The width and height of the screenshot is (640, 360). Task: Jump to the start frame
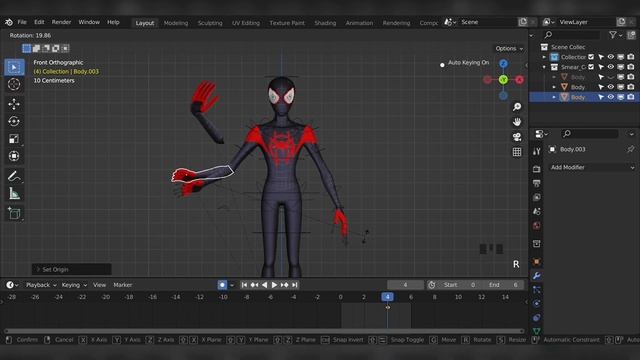pyautogui.click(x=244, y=285)
